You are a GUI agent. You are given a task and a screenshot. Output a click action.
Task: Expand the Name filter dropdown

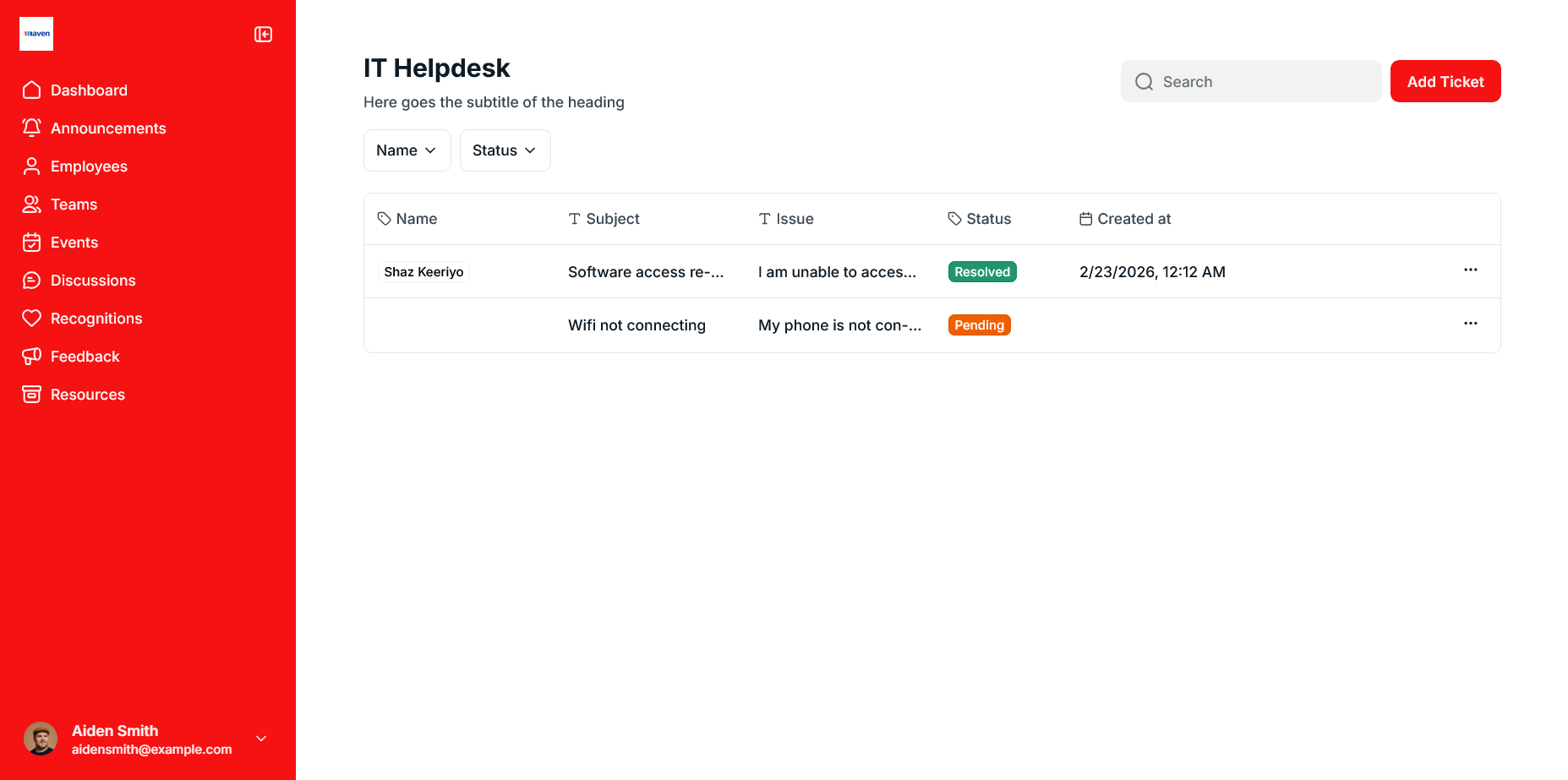(407, 150)
